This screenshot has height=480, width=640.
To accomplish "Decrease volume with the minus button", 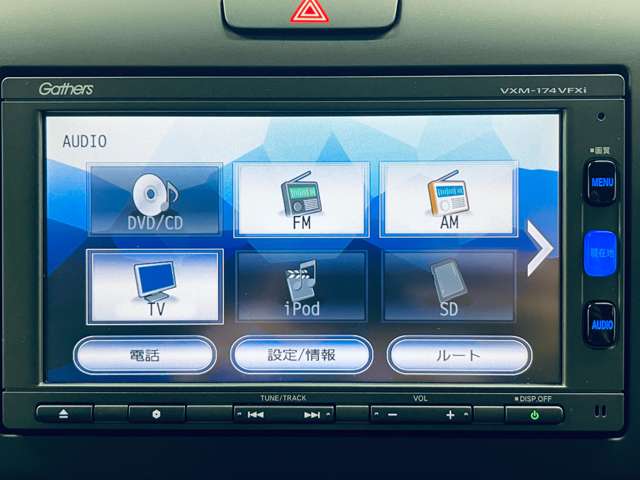I will pyautogui.click(x=393, y=415).
